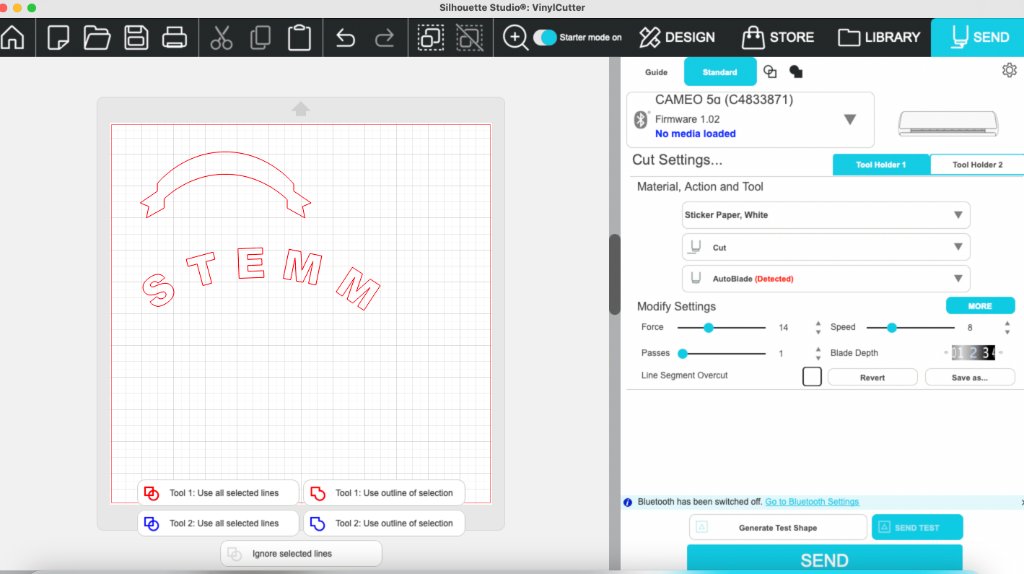Switch to Guide mode tab
The image size is (1024, 574).
(656, 72)
